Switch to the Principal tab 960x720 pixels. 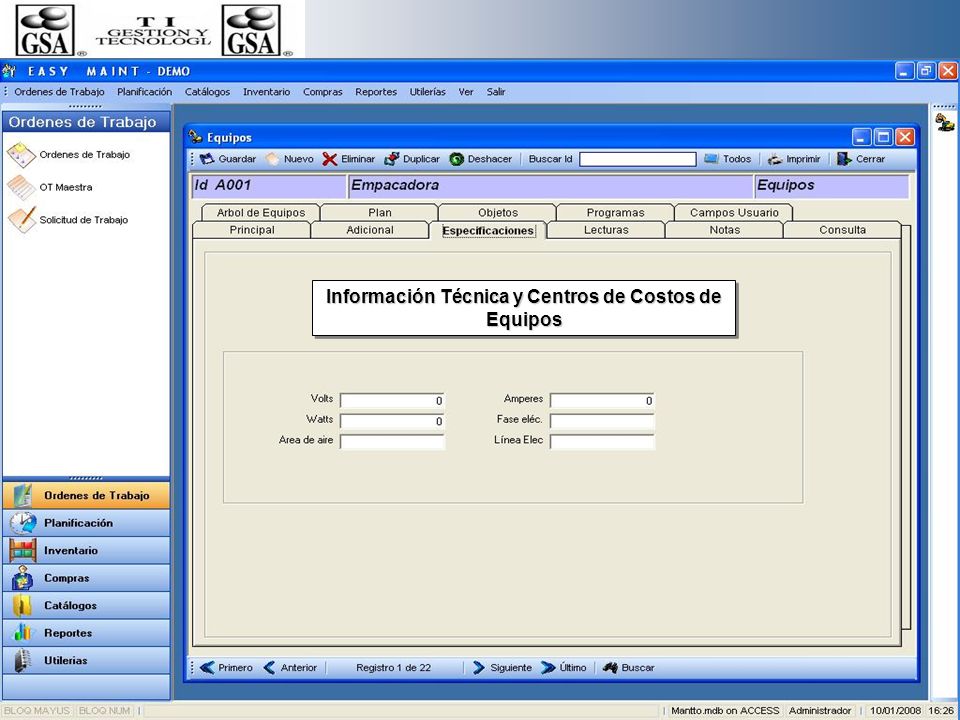(x=252, y=230)
